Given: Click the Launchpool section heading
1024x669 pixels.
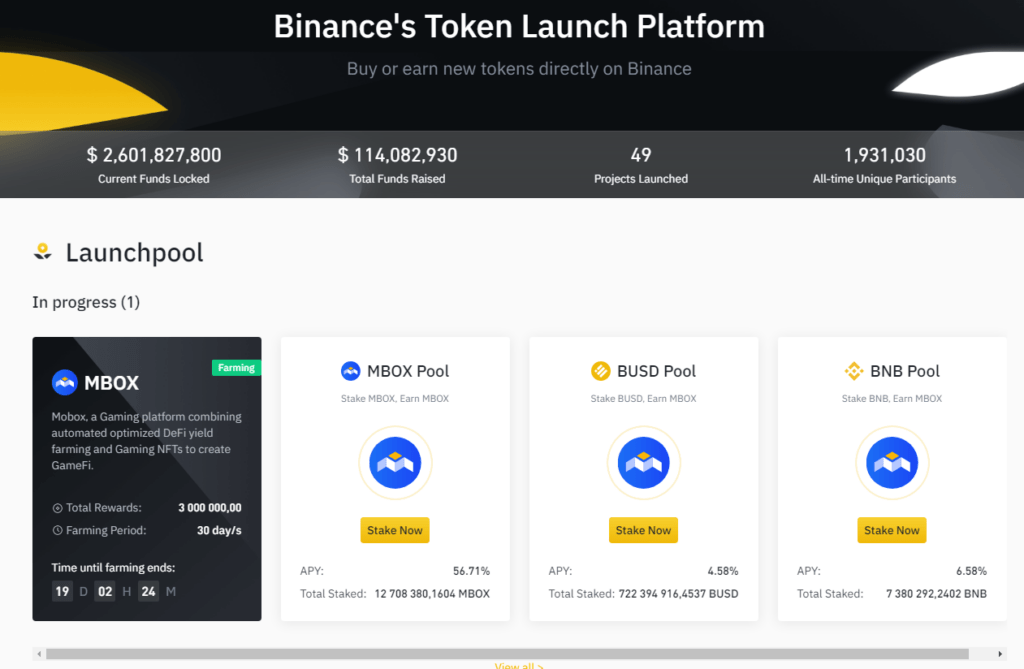Looking at the screenshot, I should (134, 253).
